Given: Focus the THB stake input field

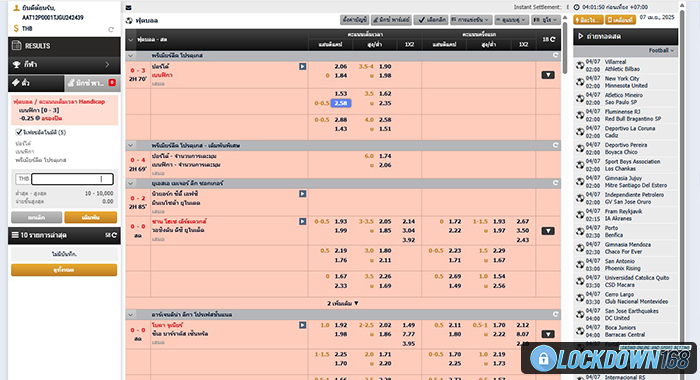Looking at the screenshot, I should click(x=72, y=179).
